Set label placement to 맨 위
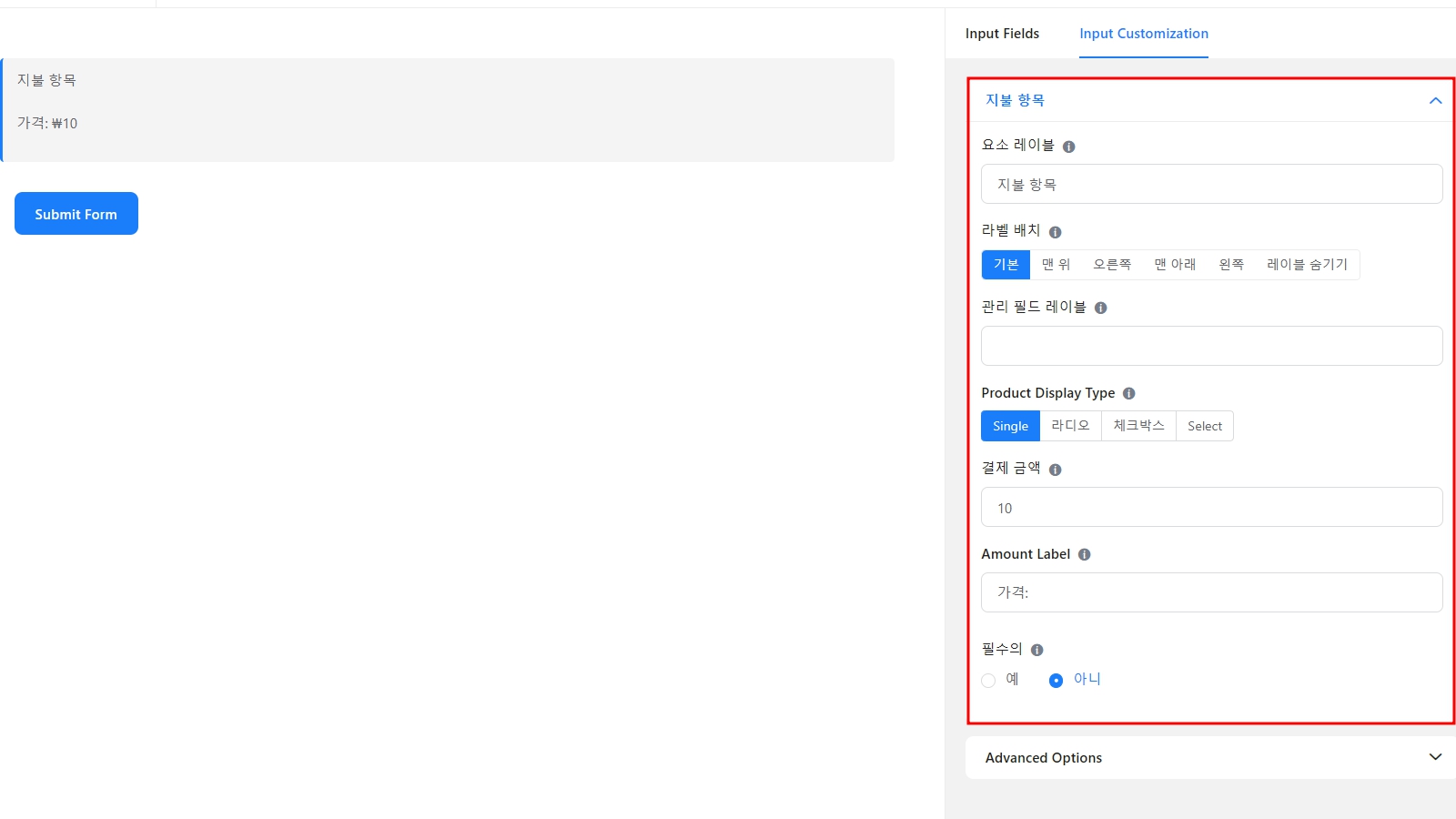 [1056, 264]
